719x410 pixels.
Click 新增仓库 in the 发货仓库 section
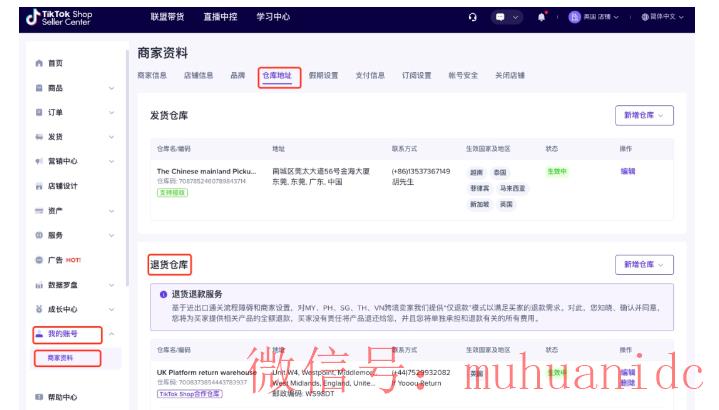point(644,116)
